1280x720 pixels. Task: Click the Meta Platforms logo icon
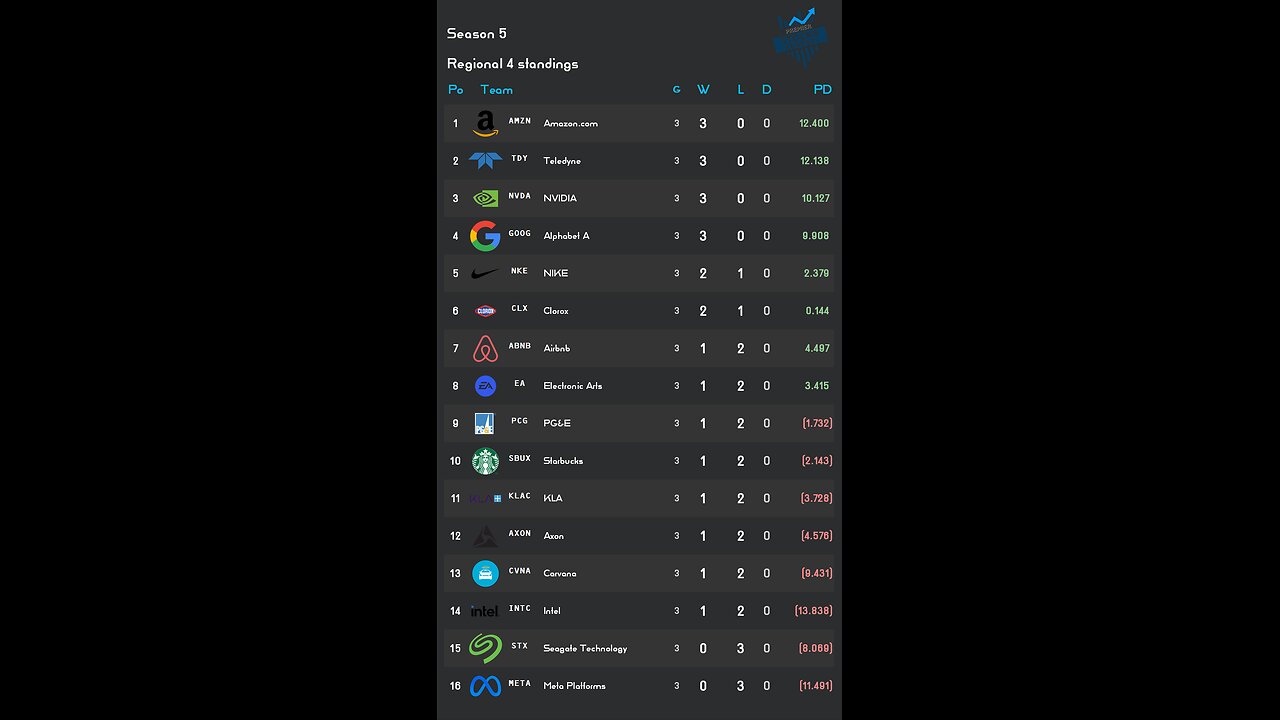[485, 686]
